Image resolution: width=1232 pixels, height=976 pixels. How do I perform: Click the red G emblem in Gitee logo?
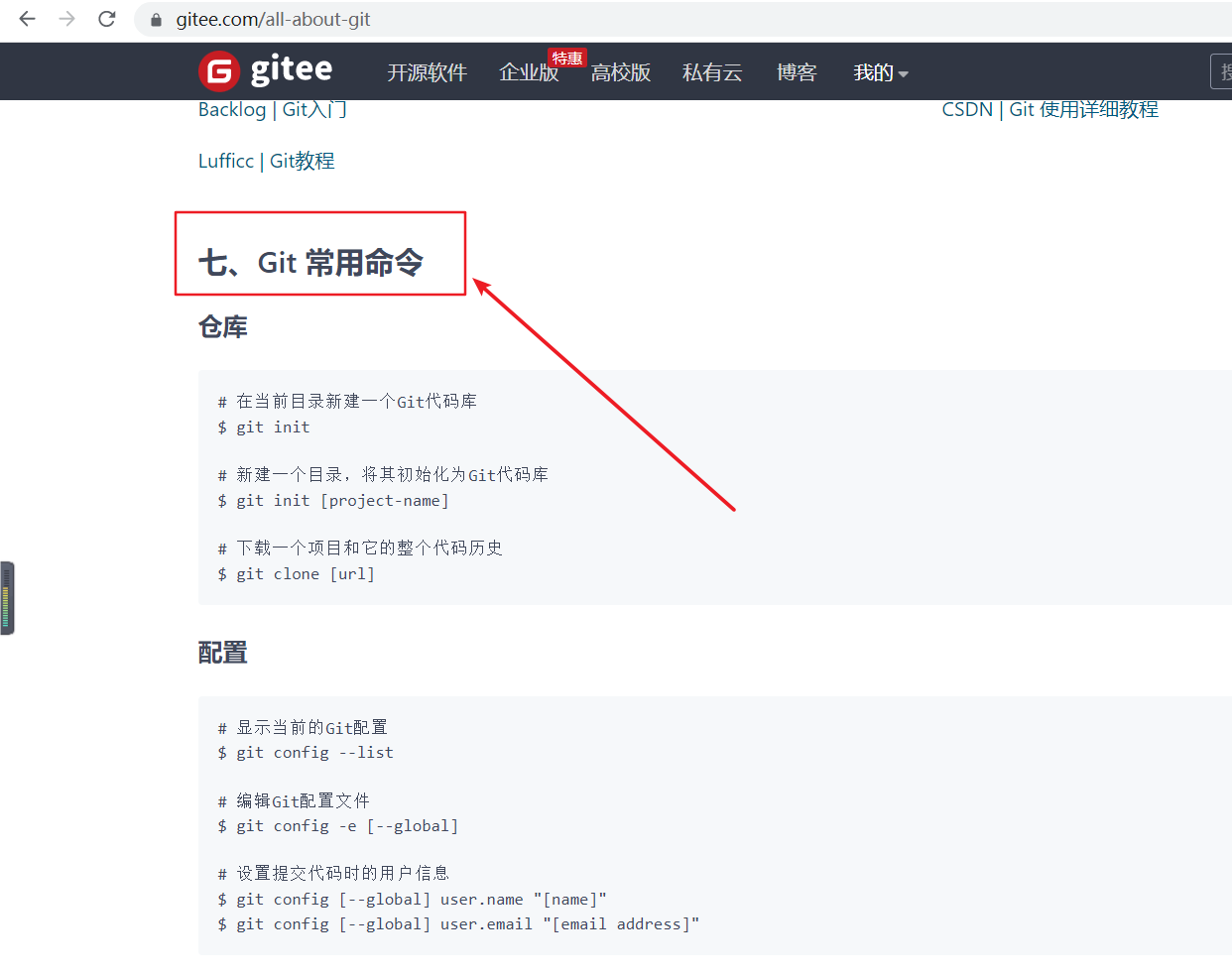point(219,70)
